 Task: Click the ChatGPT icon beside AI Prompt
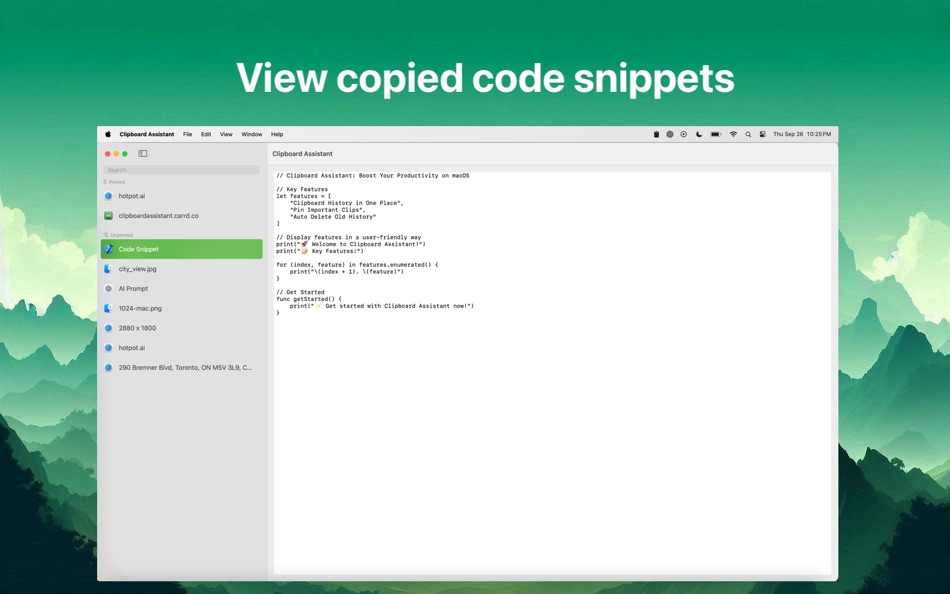tap(108, 289)
